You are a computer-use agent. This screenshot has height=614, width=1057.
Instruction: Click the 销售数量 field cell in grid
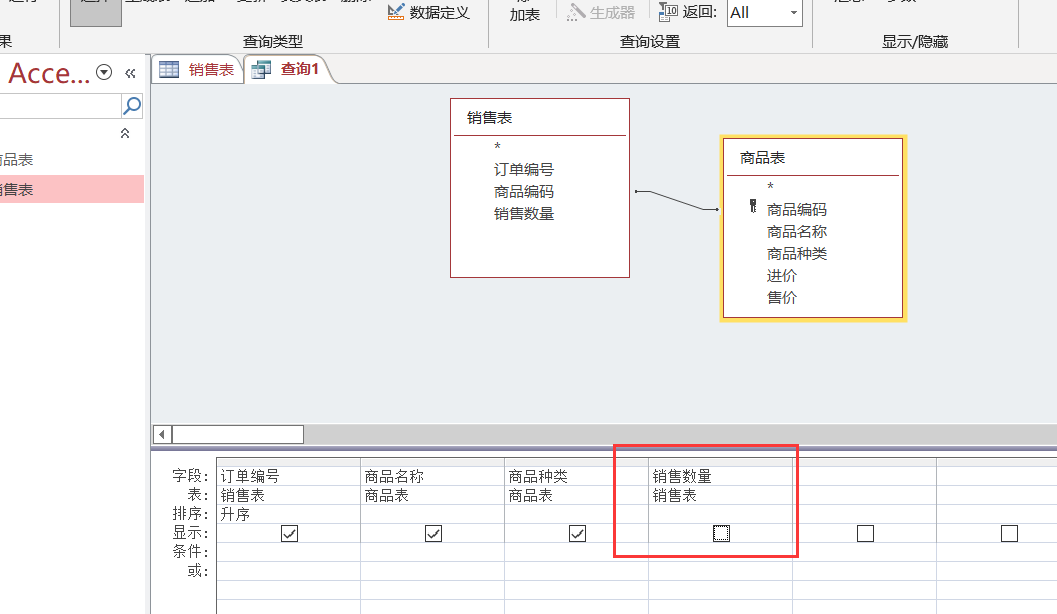point(721,477)
